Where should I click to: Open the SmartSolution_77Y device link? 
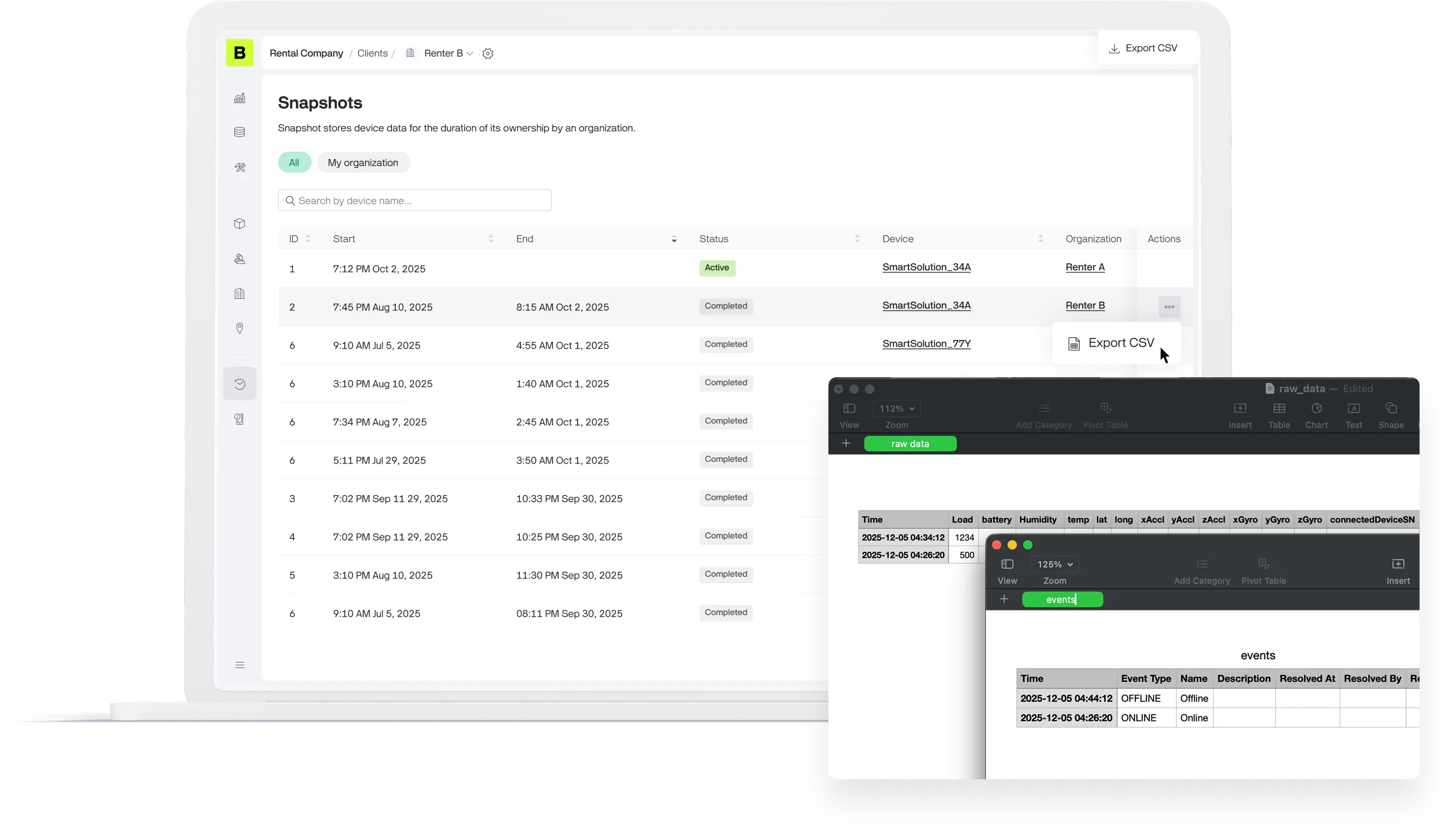(926, 344)
